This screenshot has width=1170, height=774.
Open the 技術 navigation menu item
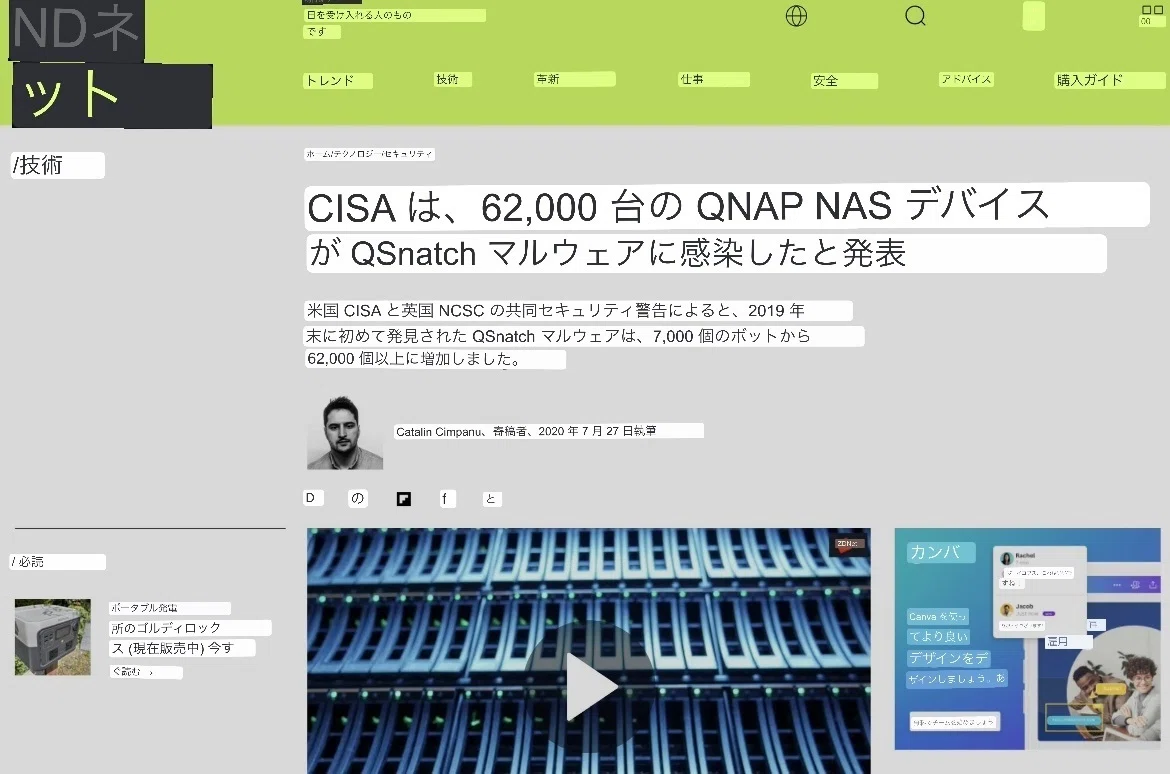[x=452, y=79]
